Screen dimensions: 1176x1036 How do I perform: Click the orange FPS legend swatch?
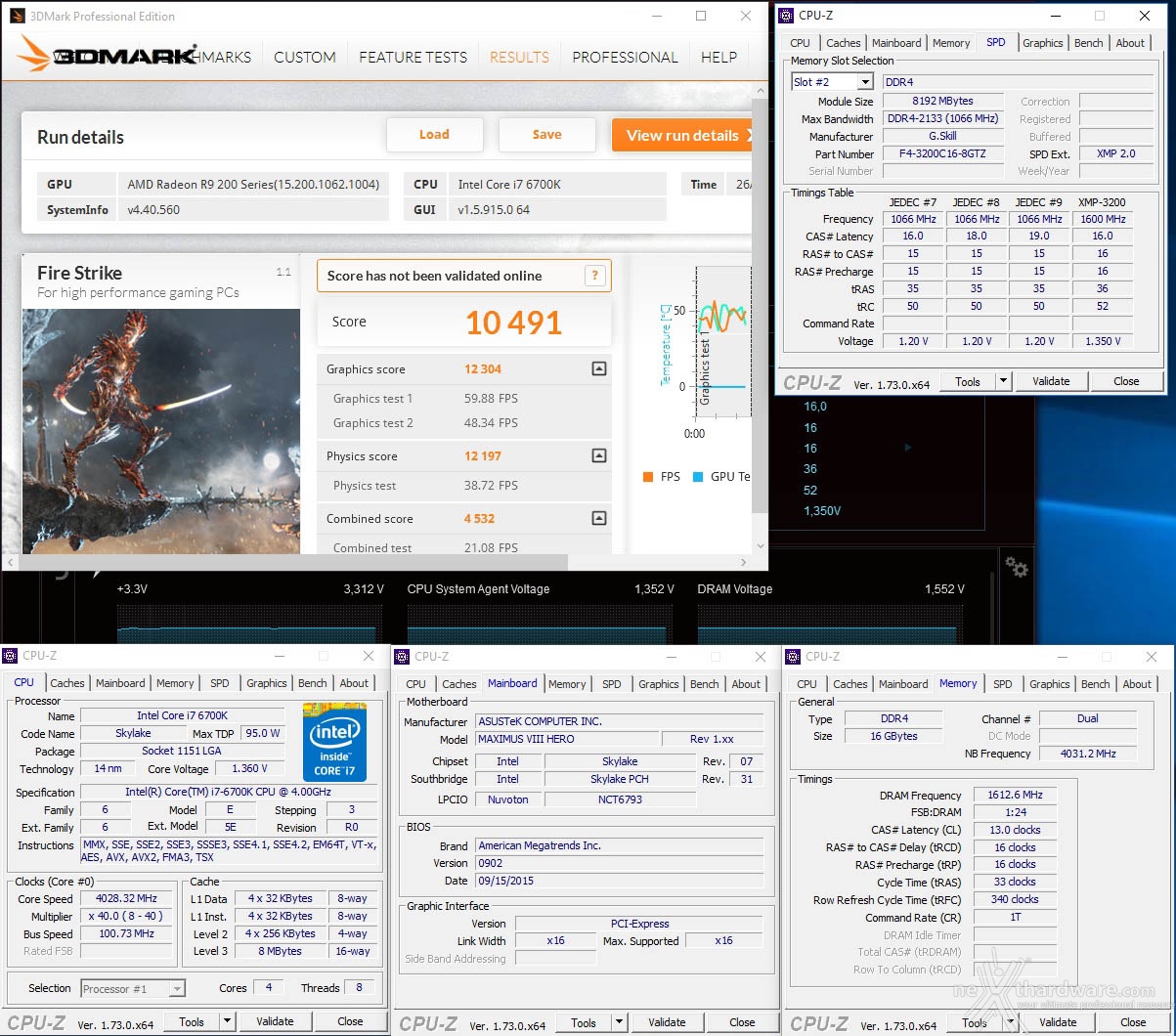point(647,477)
